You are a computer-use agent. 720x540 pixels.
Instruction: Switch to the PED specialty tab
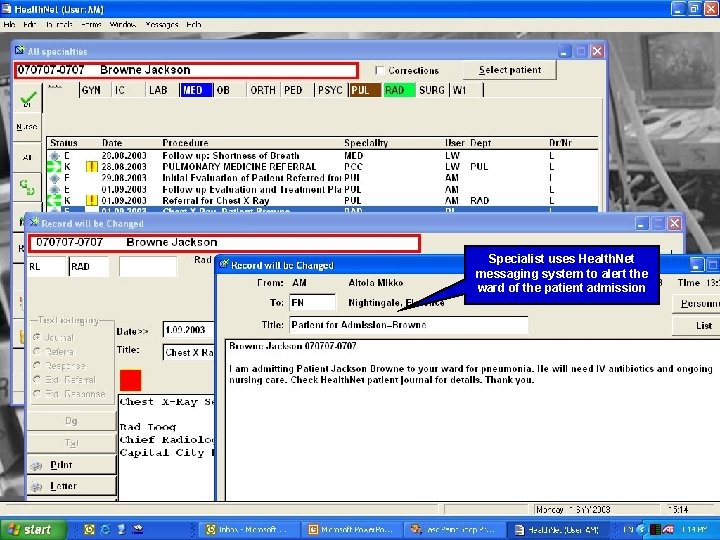(298, 90)
